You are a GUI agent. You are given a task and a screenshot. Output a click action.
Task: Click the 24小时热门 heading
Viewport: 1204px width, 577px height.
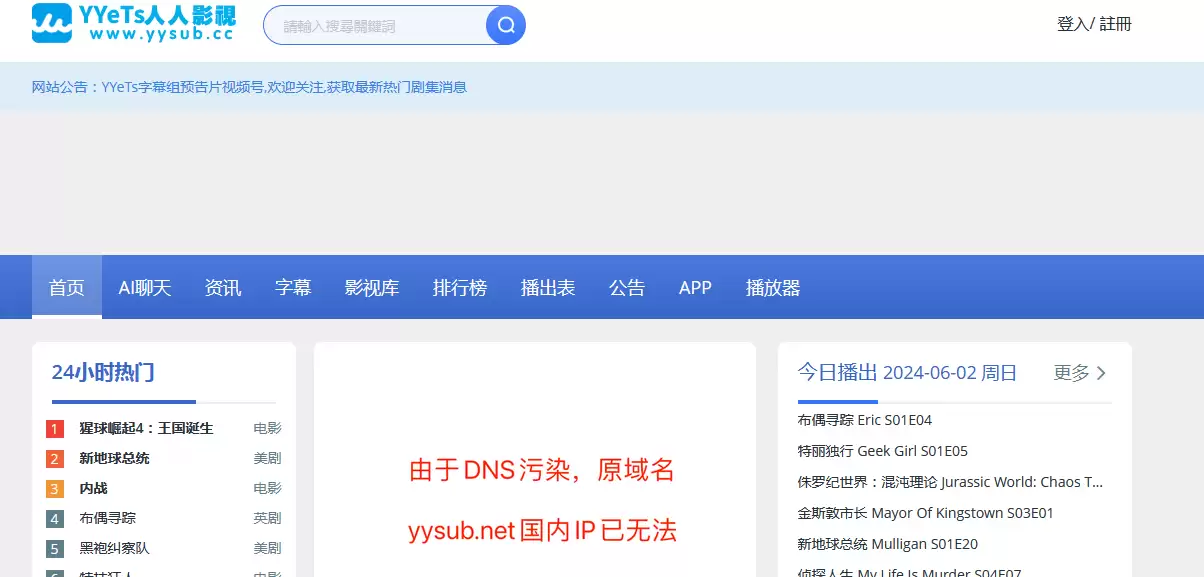(x=103, y=373)
